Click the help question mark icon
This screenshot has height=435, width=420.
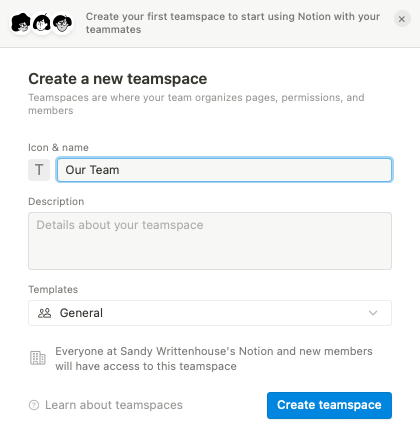34,405
